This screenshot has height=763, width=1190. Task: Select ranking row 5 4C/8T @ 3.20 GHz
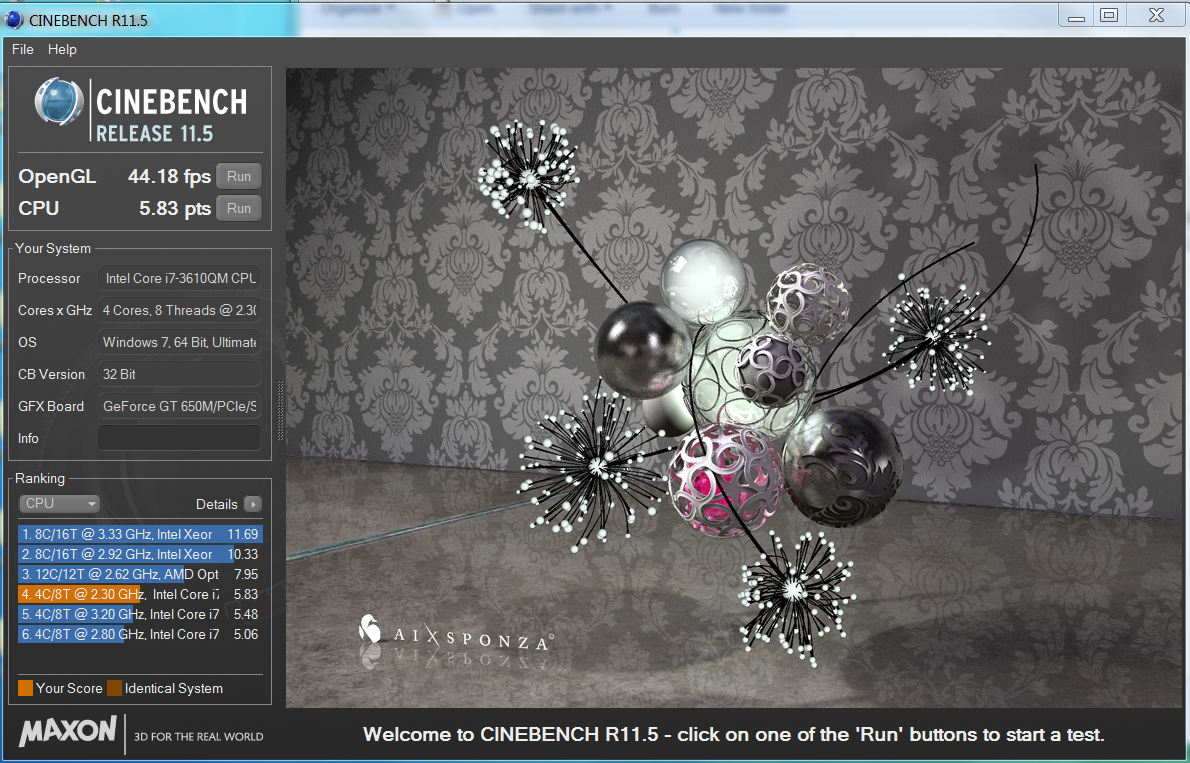click(x=140, y=614)
